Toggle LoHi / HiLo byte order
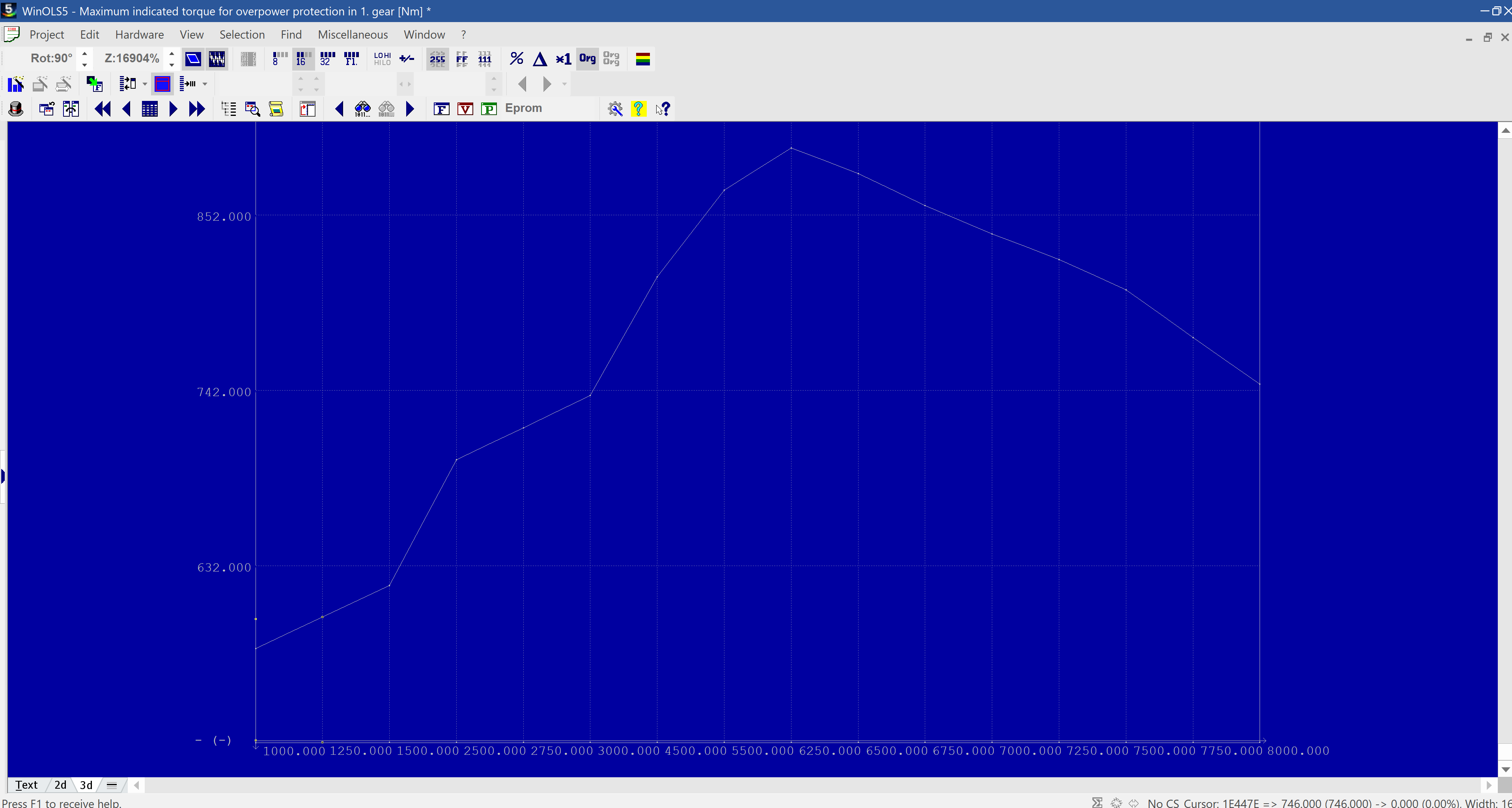The height and width of the screenshot is (808, 1512). pos(382,59)
